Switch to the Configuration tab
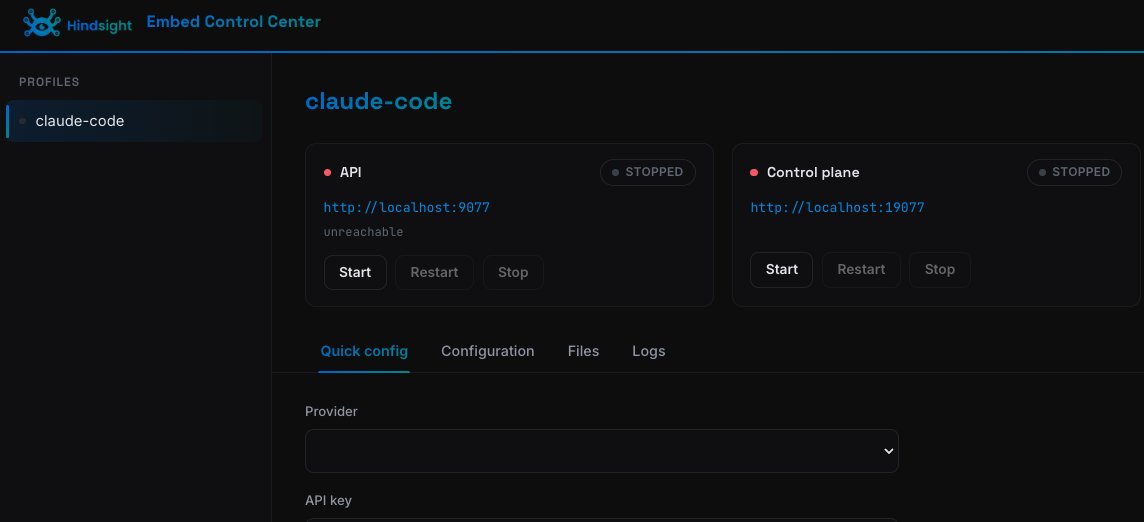The height and width of the screenshot is (522, 1144). [x=487, y=351]
